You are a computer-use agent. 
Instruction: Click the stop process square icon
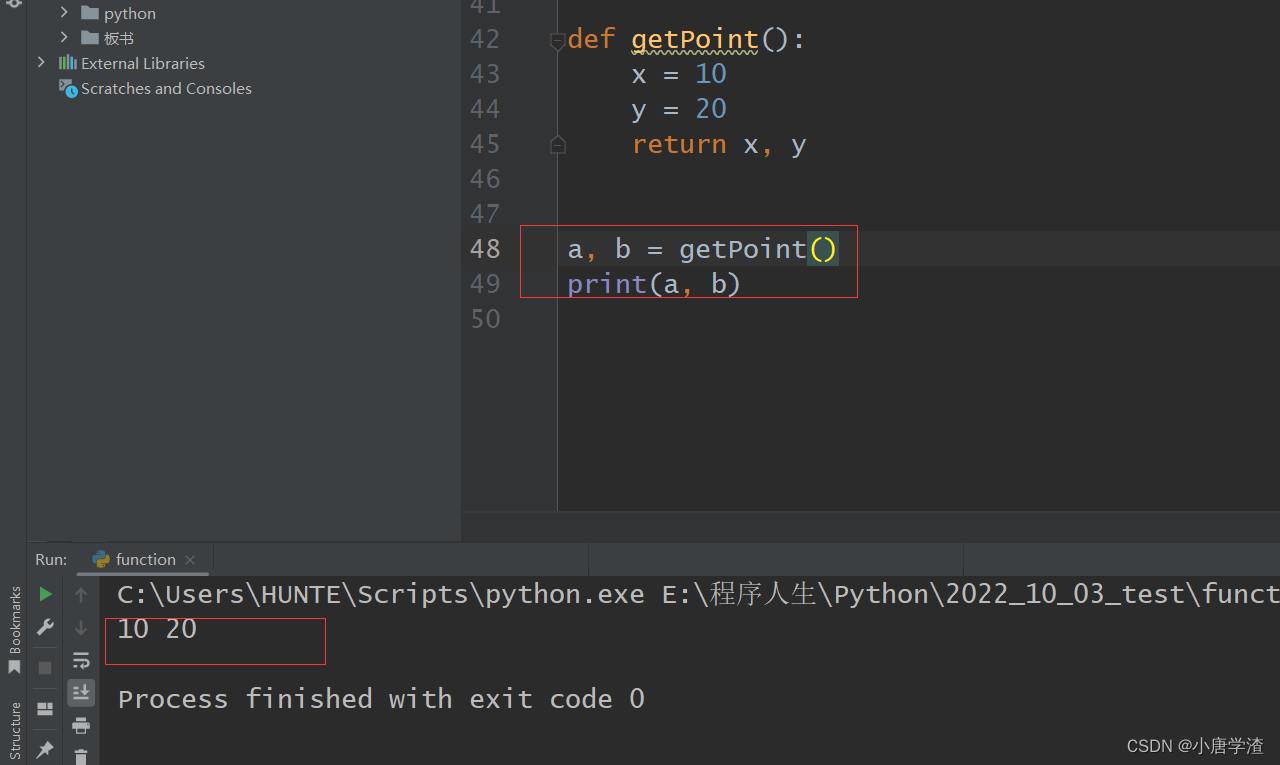pos(45,667)
